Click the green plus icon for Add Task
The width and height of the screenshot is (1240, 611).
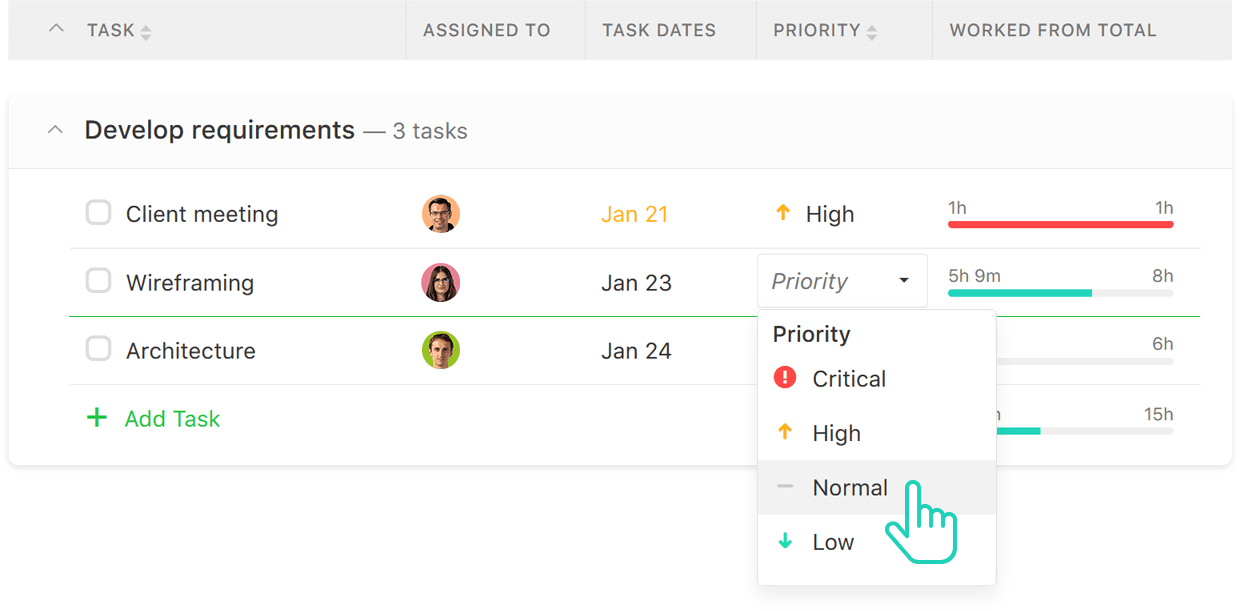[x=97, y=418]
